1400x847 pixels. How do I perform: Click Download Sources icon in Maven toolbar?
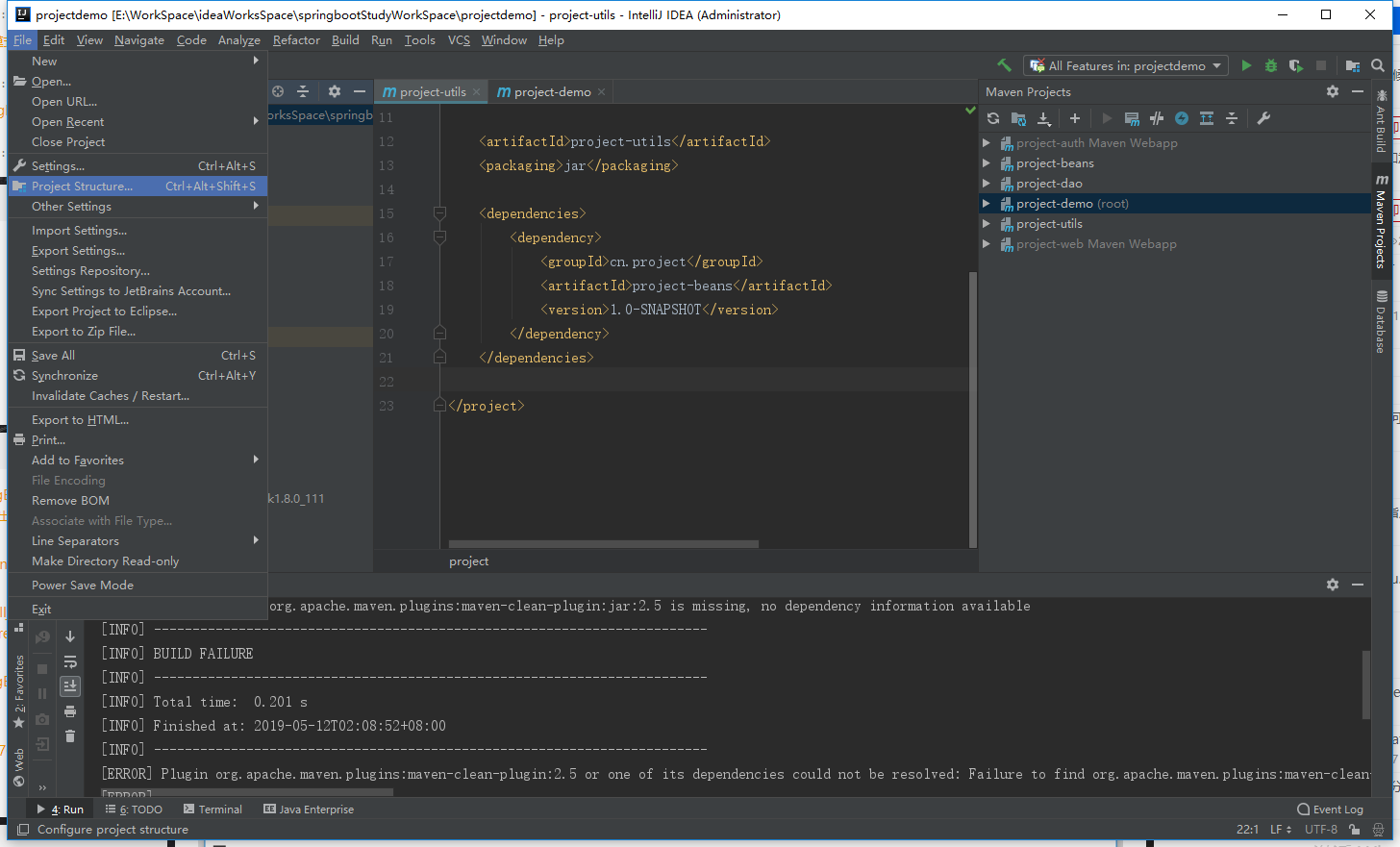[x=1043, y=118]
